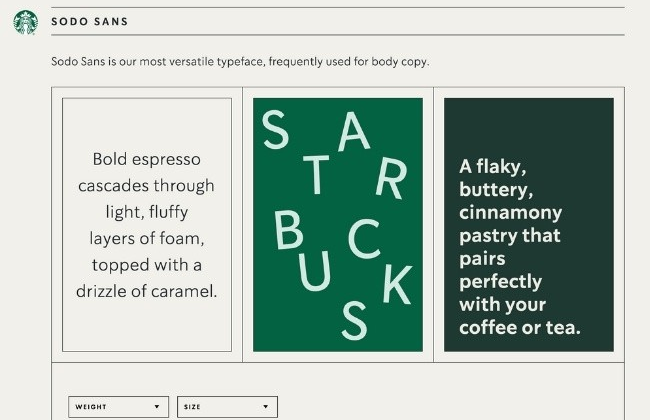
Task: Click the arrow on the Weight selector
Action: click(x=157, y=407)
